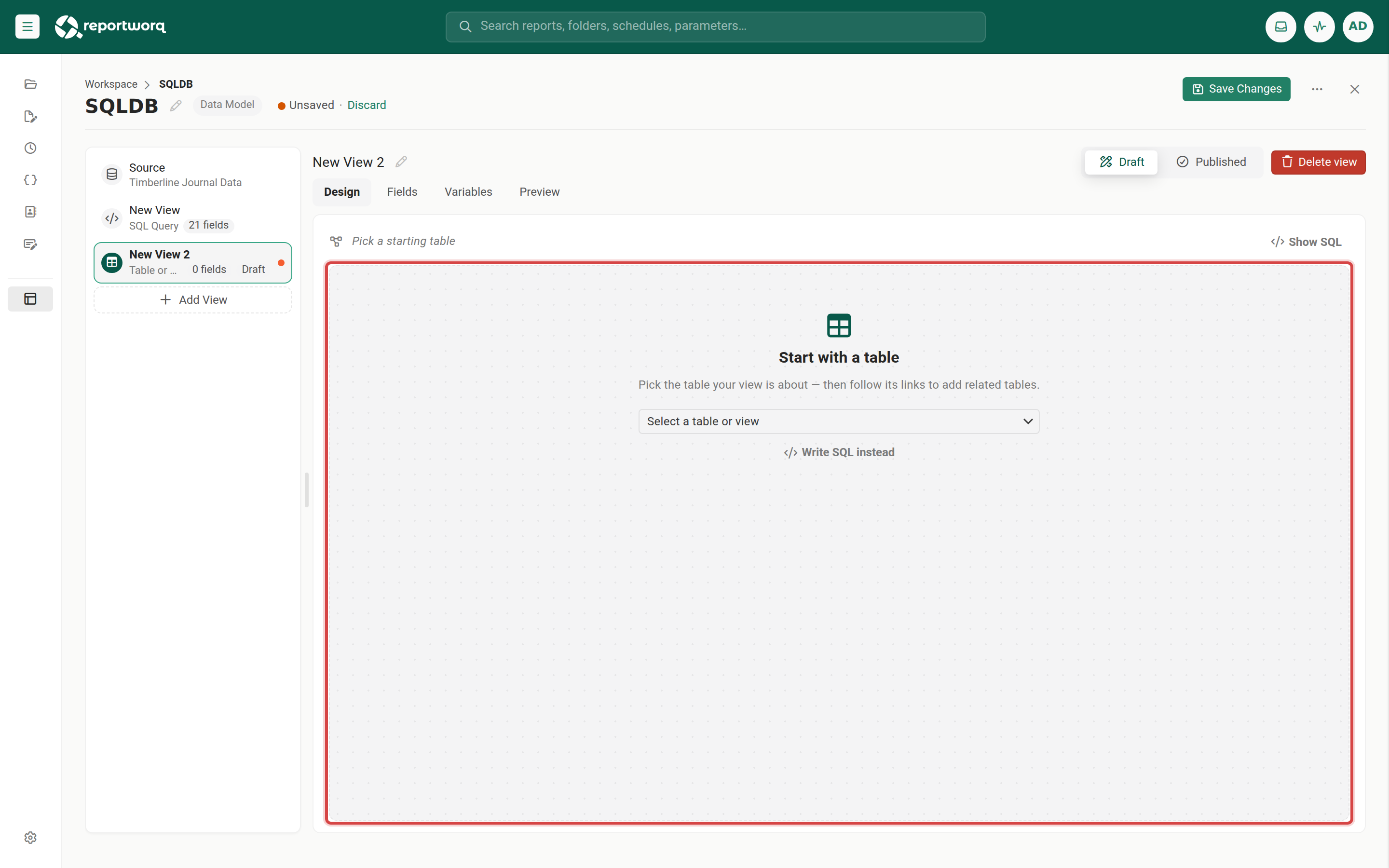
Task: Open the AD user avatar menu
Action: coord(1358,27)
